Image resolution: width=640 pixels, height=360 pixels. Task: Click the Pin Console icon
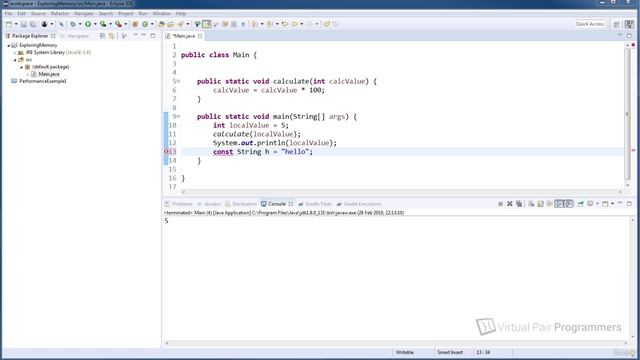coord(580,204)
